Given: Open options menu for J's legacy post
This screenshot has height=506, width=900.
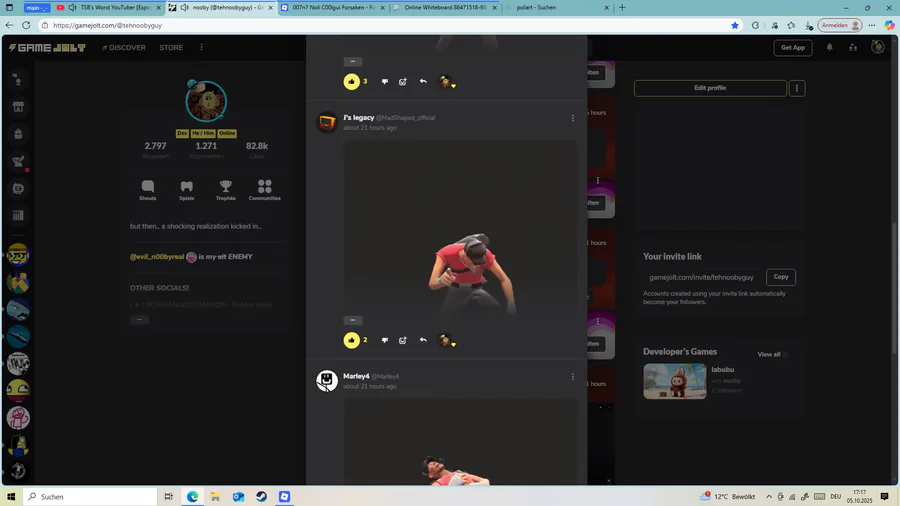Looking at the screenshot, I should click(572, 118).
